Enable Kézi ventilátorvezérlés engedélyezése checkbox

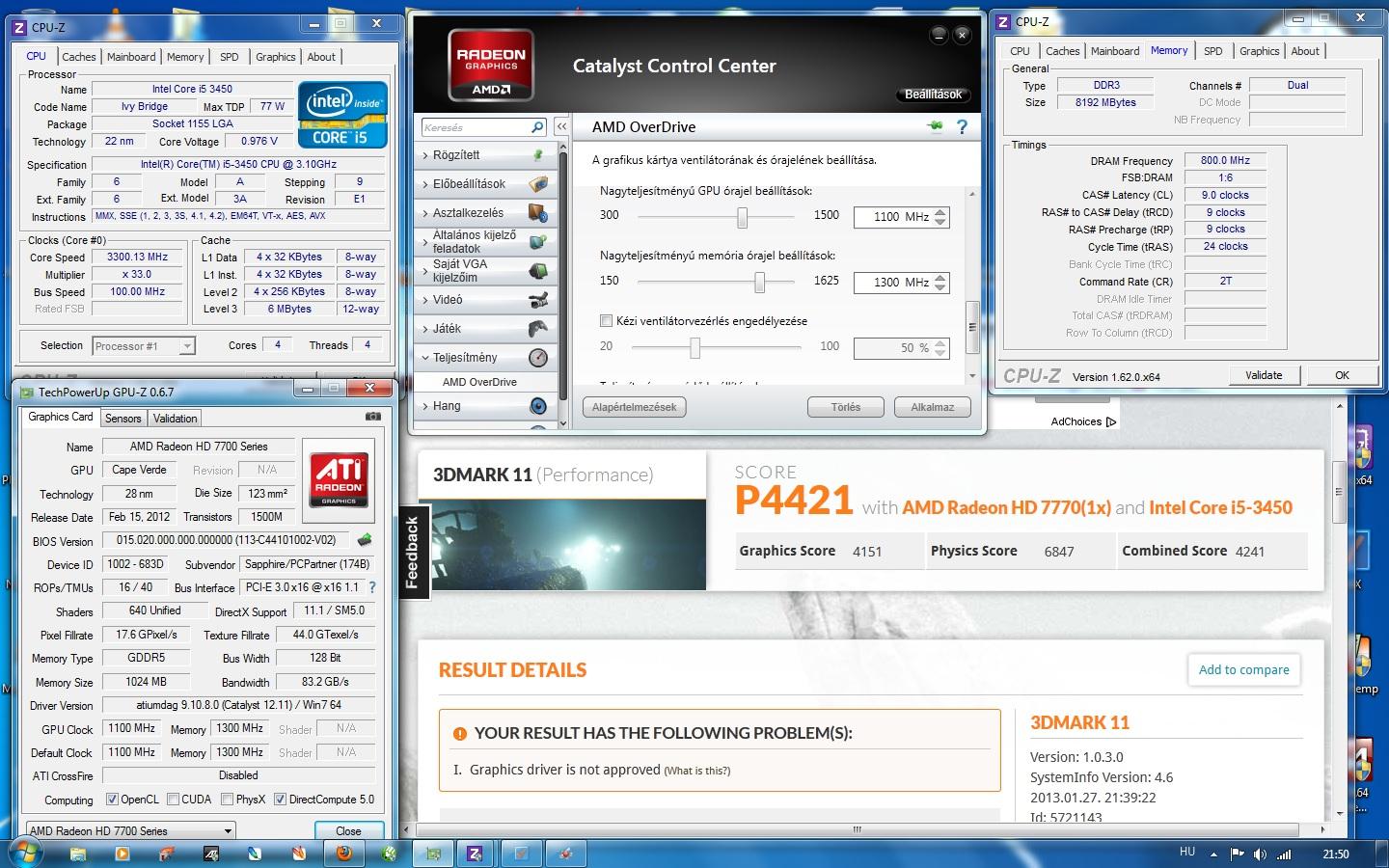click(x=606, y=321)
